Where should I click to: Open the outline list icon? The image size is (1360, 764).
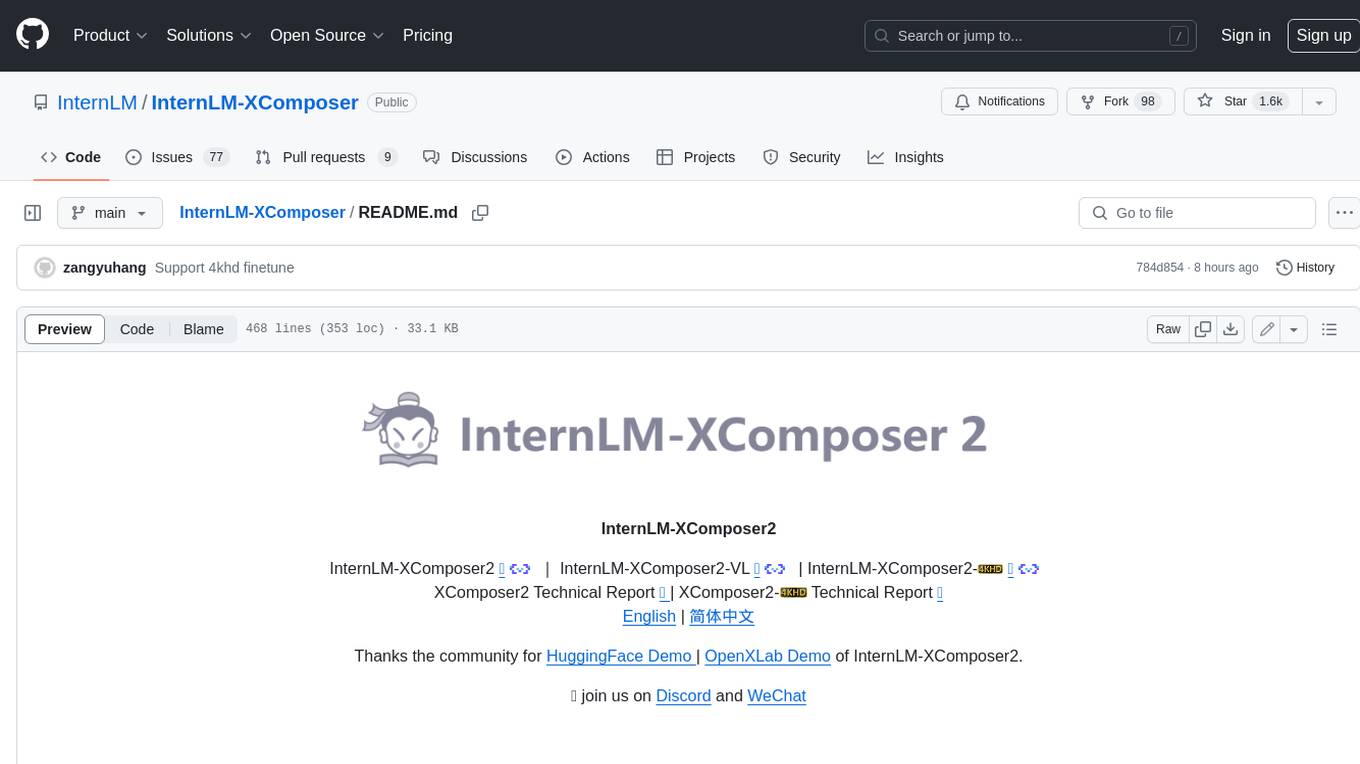1329,329
